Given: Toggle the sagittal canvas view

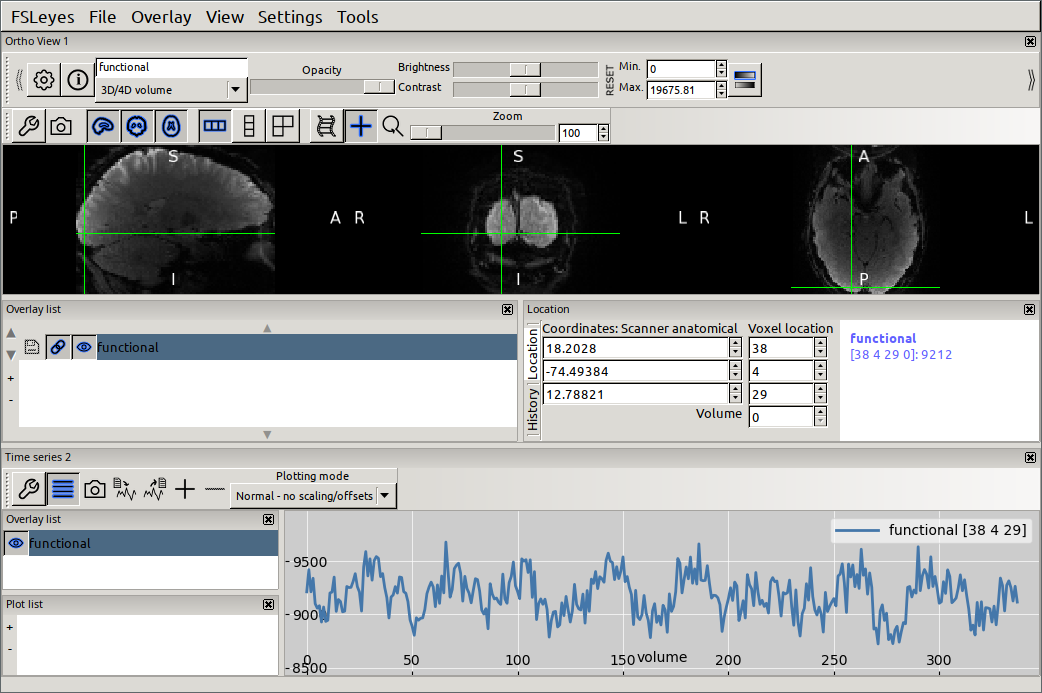Looking at the screenshot, I should (102, 126).
